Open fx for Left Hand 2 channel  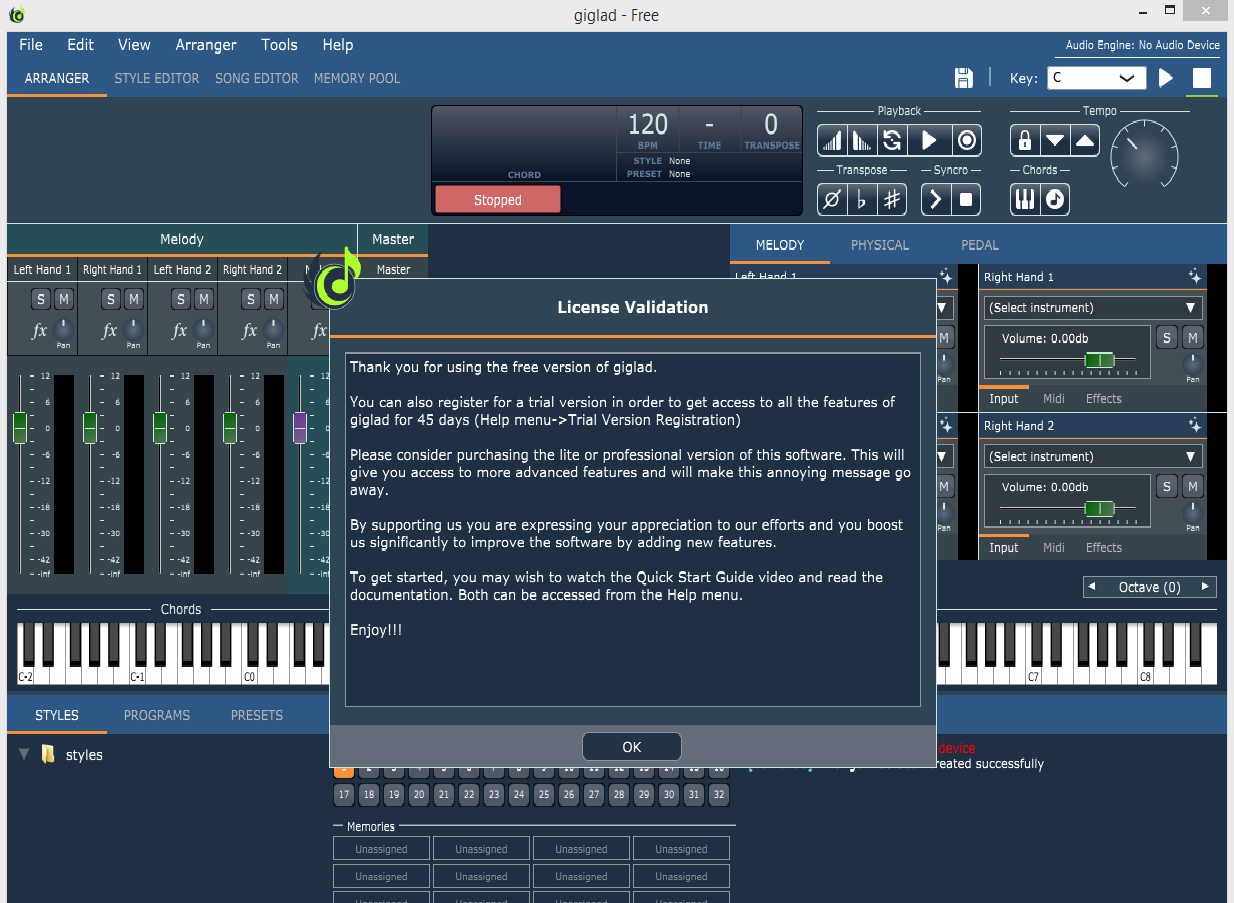pos(180,330)
